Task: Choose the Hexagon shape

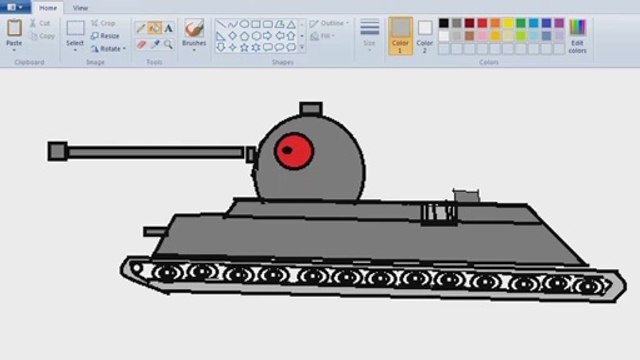Action: tap(256, 36)
